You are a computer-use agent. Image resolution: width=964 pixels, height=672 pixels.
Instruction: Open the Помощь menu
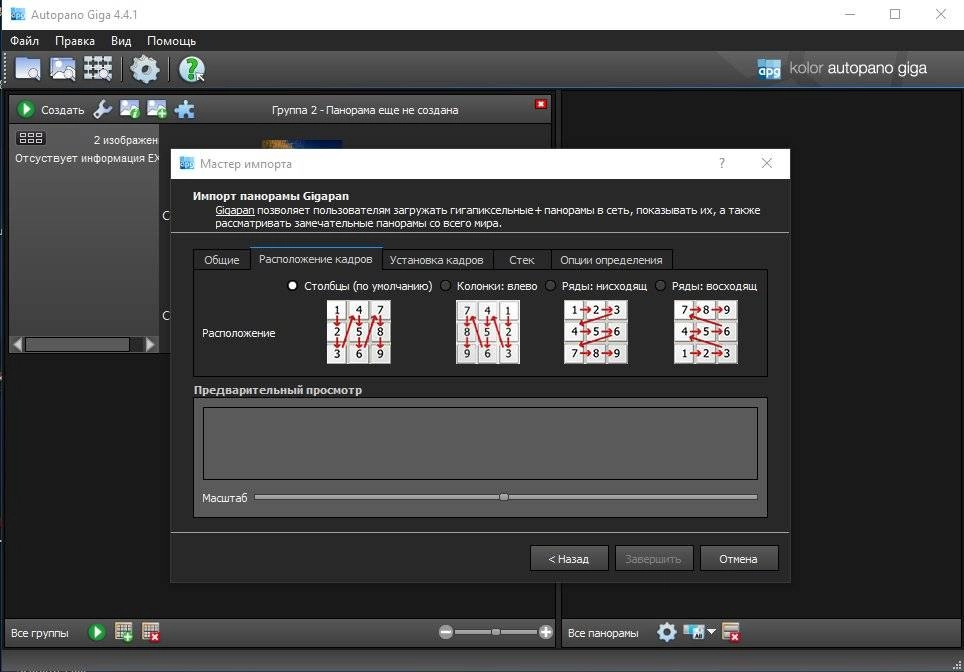[172, 41]
